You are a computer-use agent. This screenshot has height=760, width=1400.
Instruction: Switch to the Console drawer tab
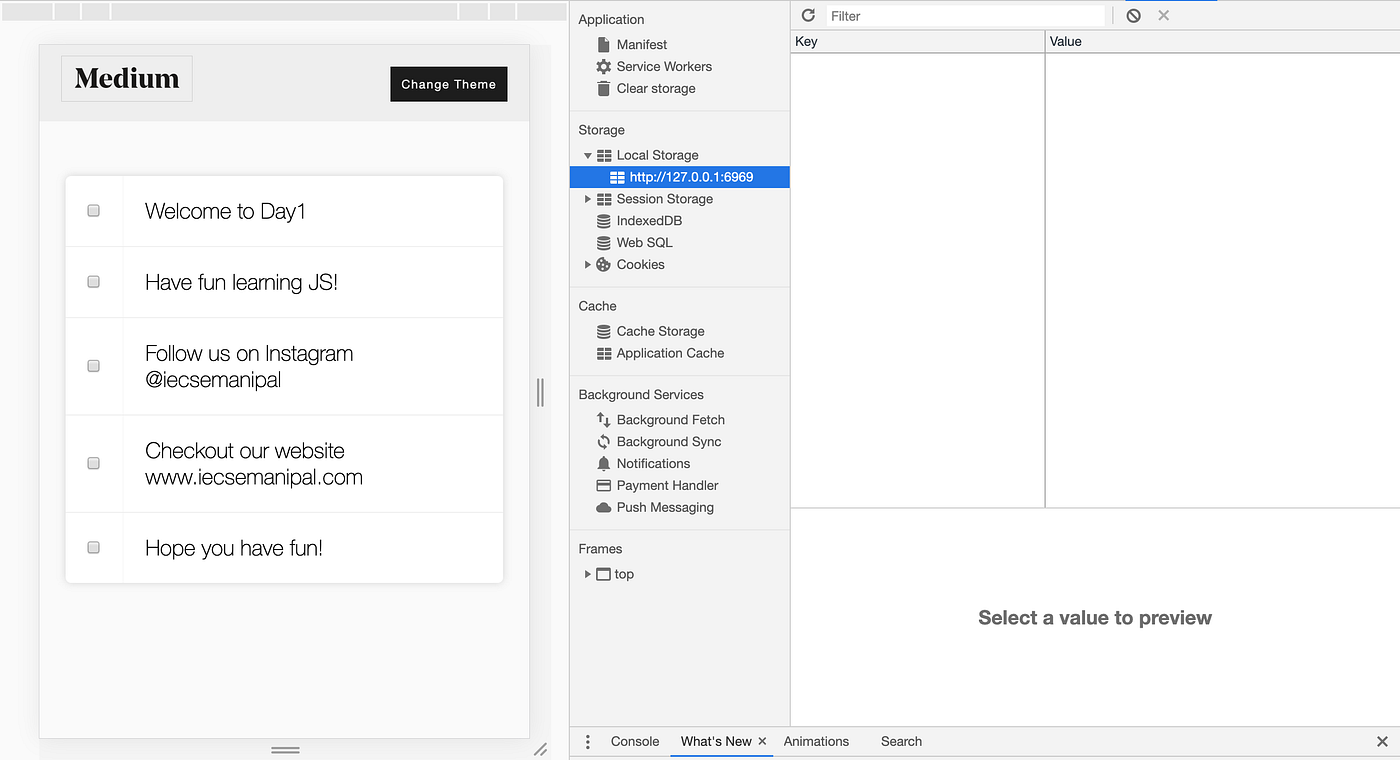point(635,742)
